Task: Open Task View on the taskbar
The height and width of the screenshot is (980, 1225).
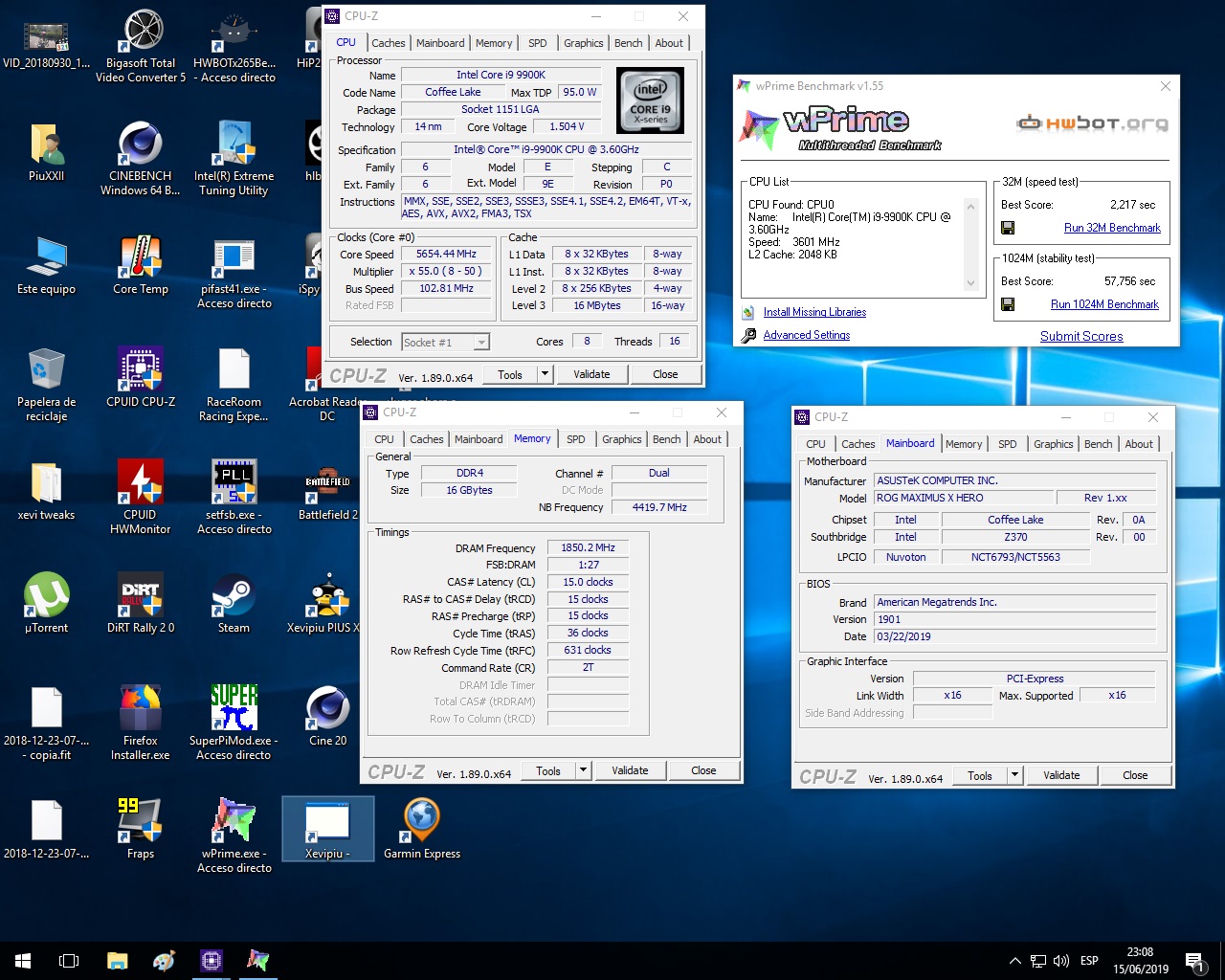Action: click(x=69, y=961)
